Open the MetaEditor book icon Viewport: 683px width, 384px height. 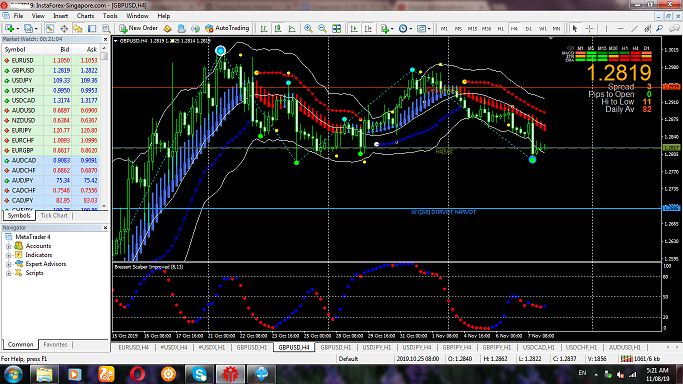tap(168, 28)
